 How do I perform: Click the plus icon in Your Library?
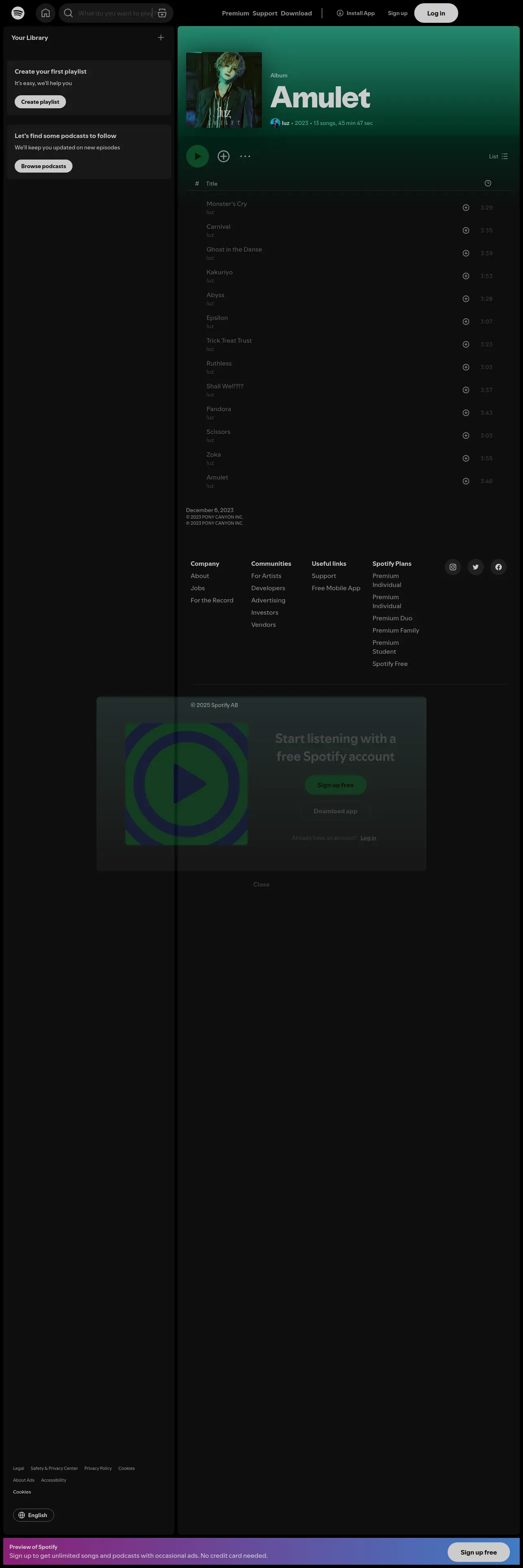161,38
